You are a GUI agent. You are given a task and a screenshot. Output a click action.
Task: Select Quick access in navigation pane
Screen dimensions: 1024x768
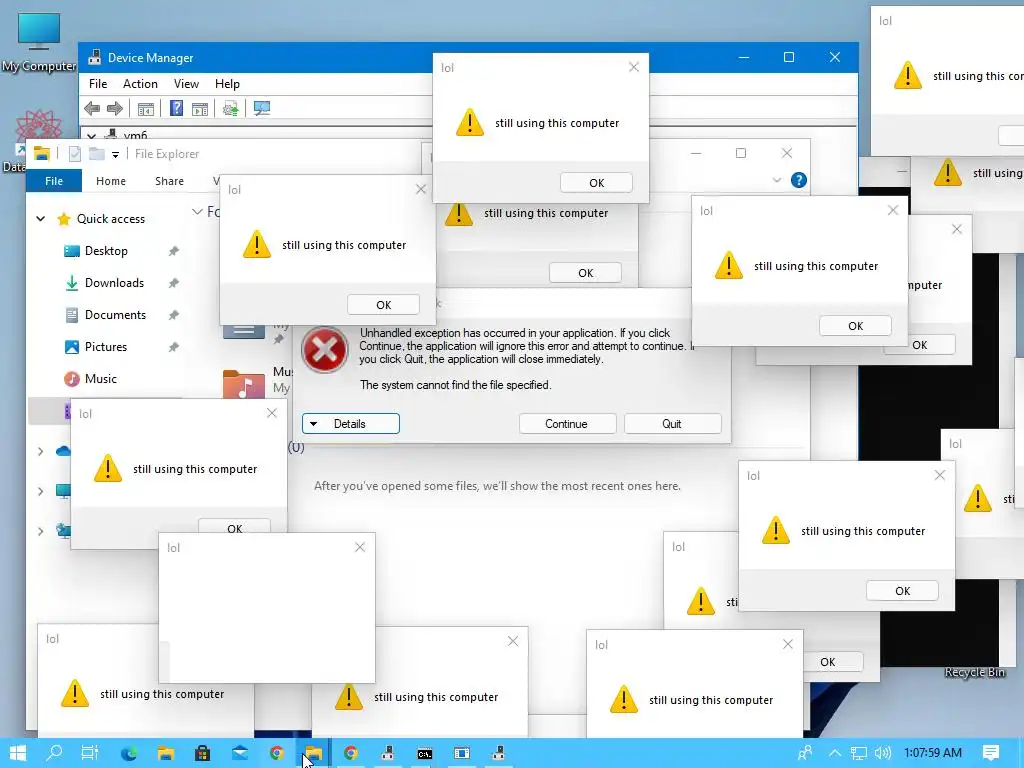pos(110,219)
